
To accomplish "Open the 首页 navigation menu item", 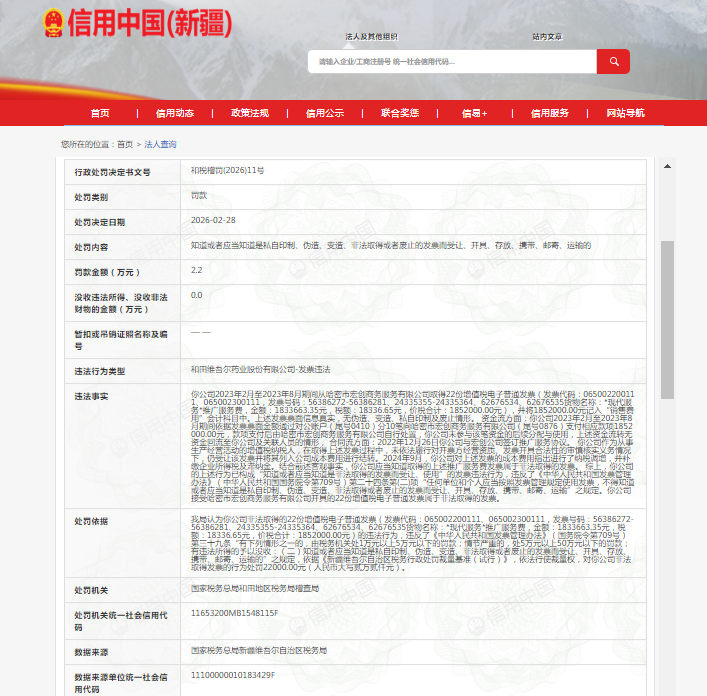I will click(100, 113).
